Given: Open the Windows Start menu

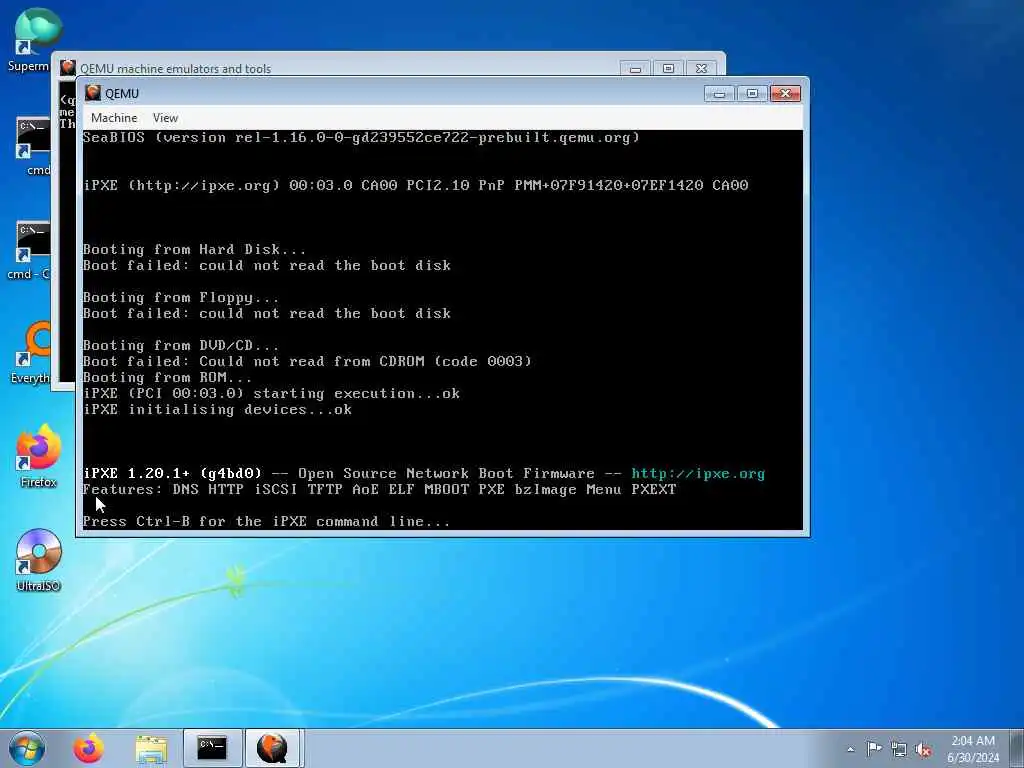Looking at the screenshot, I should [27, 748].
